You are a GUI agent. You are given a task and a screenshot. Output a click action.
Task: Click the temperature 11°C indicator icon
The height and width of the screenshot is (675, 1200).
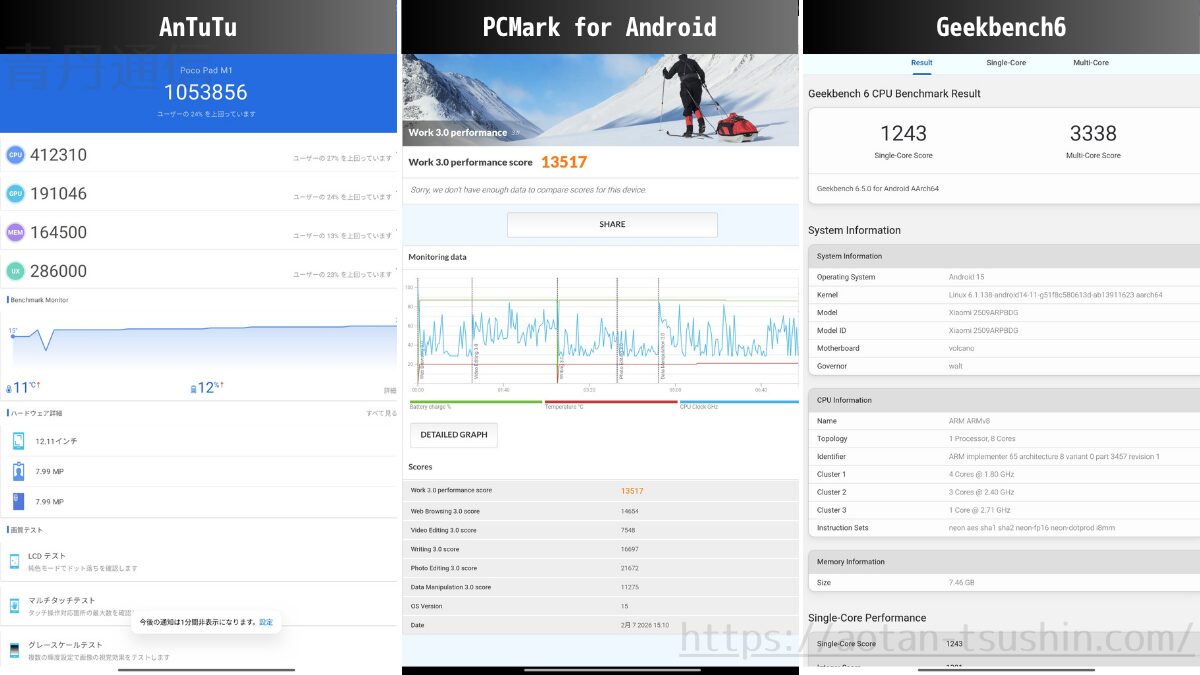coord(10,388)
